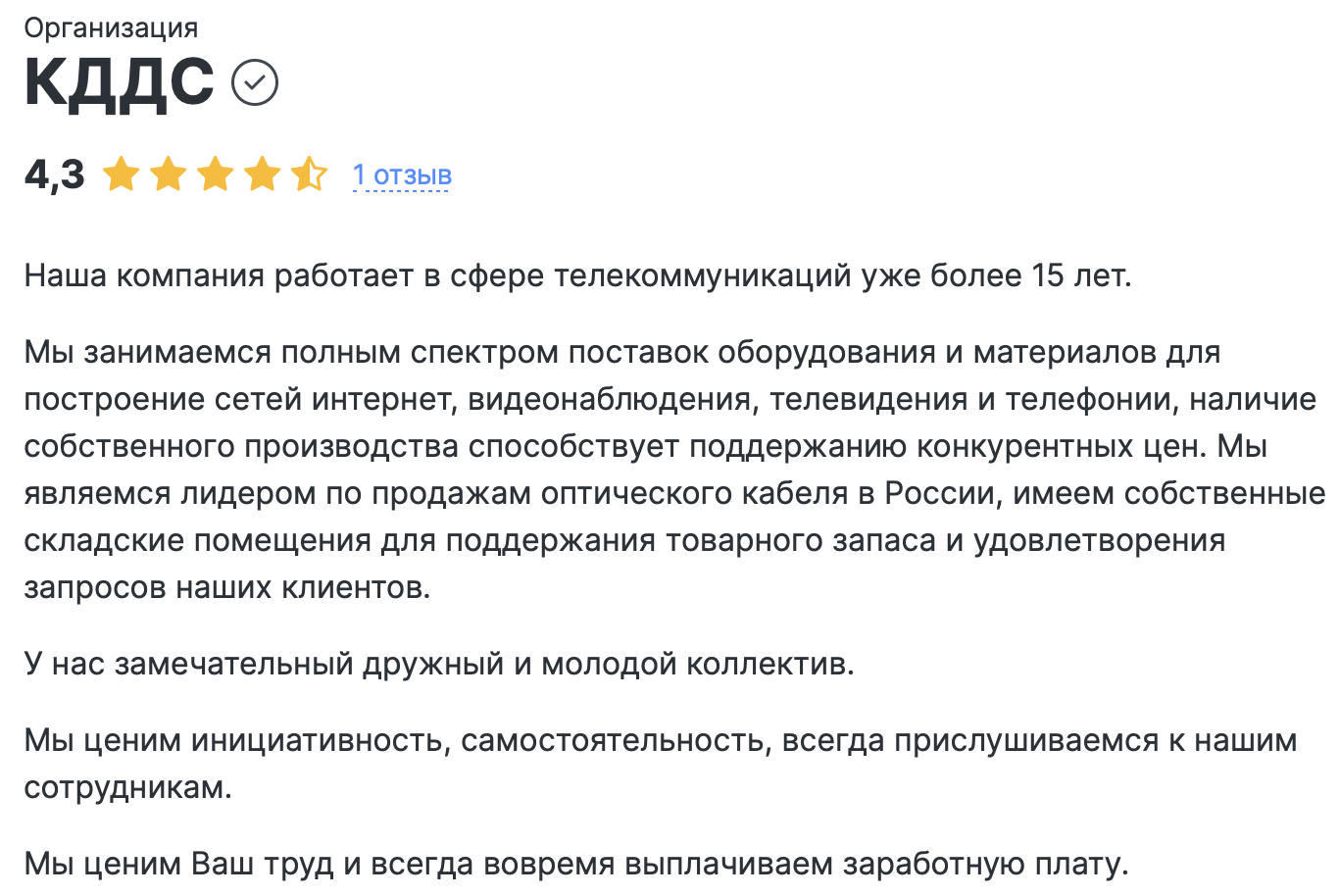Click the fourth rating star

tap(263, 174)
